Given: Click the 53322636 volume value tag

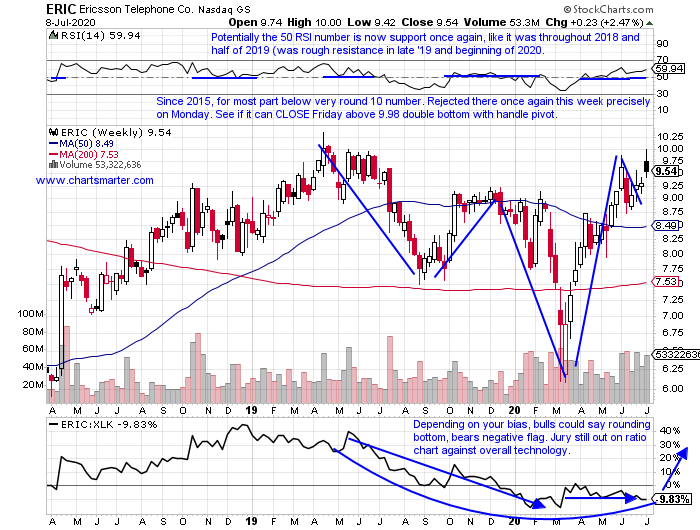Looking at the screenshot, I should coord(676,355).
